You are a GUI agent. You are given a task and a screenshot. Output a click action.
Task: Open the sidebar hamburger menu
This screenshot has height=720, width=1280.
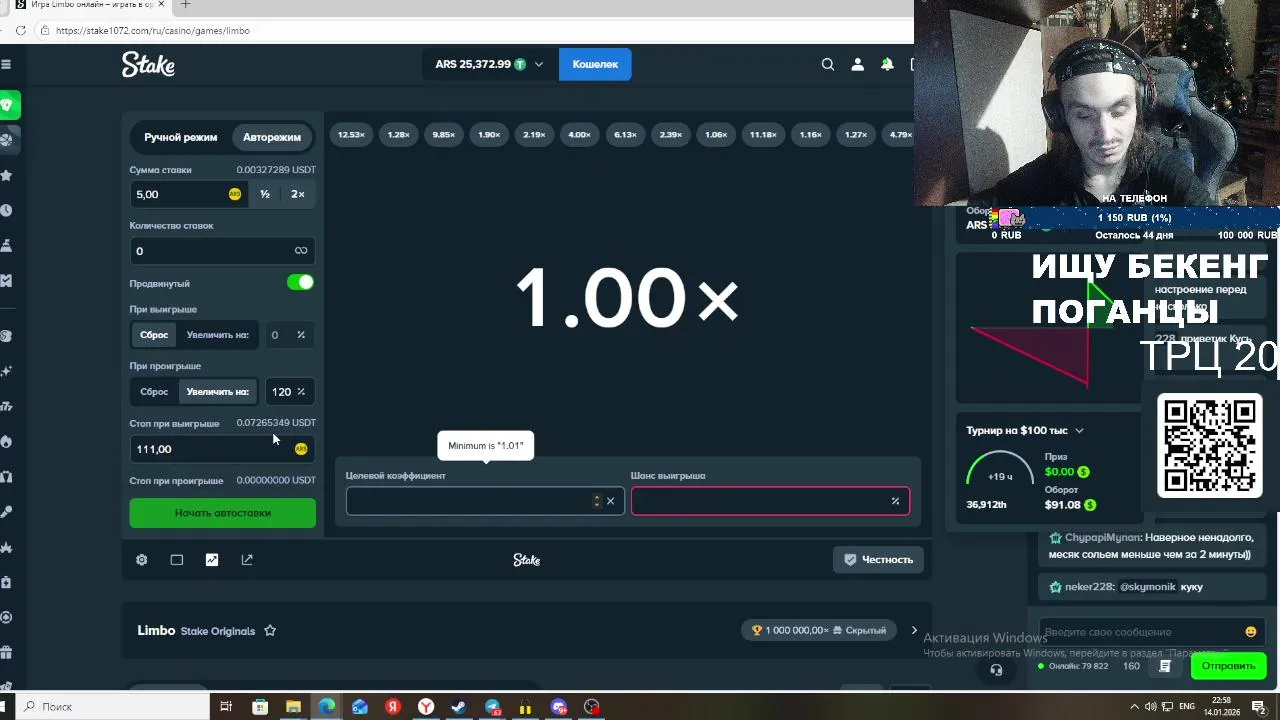click(x=6, y=64)
